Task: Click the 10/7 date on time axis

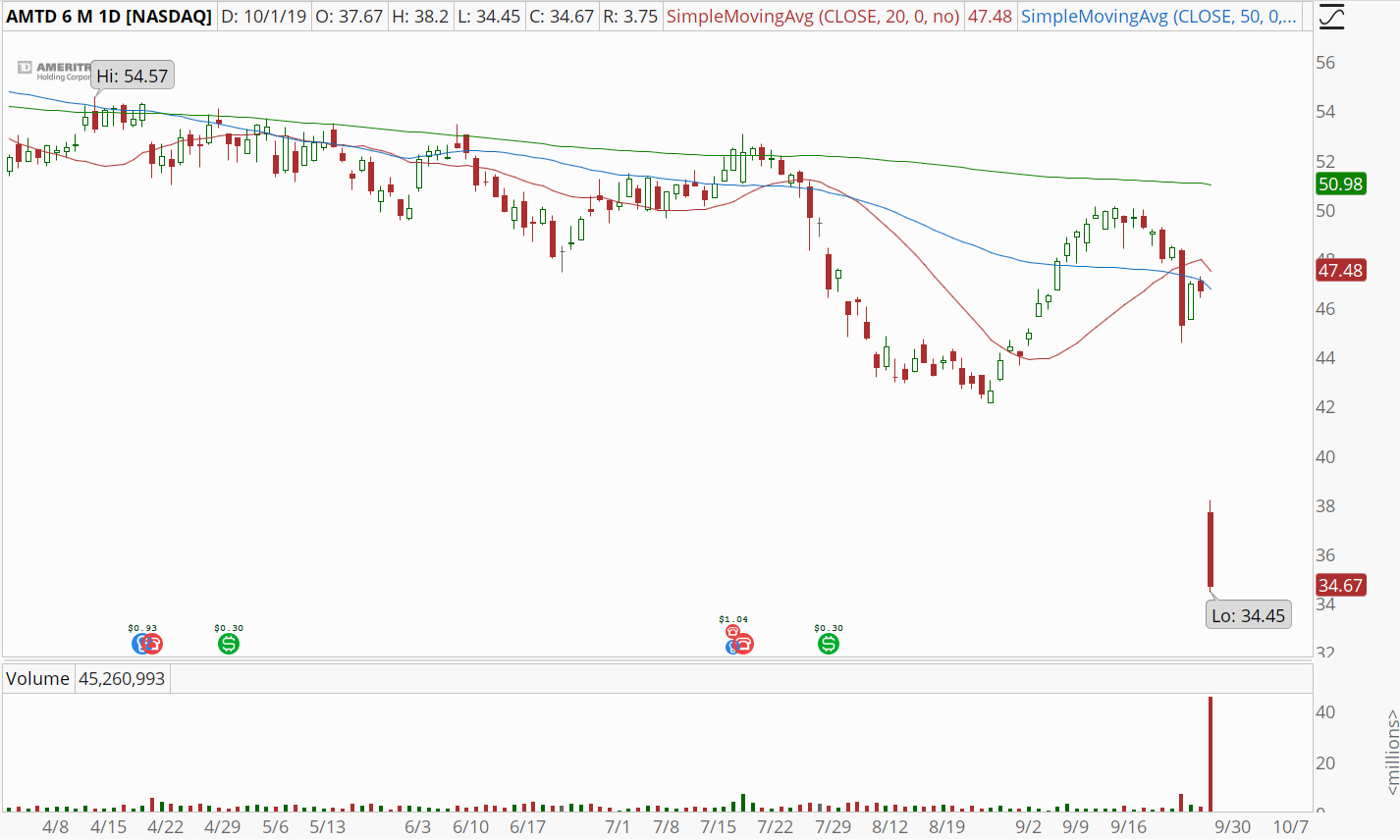Action: click(x=1290, y=826)
